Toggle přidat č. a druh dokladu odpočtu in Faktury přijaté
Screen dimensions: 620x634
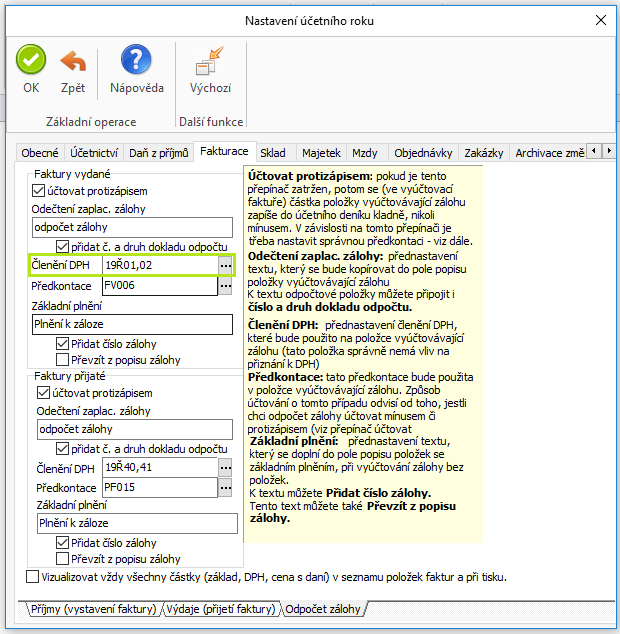point(62,448)
